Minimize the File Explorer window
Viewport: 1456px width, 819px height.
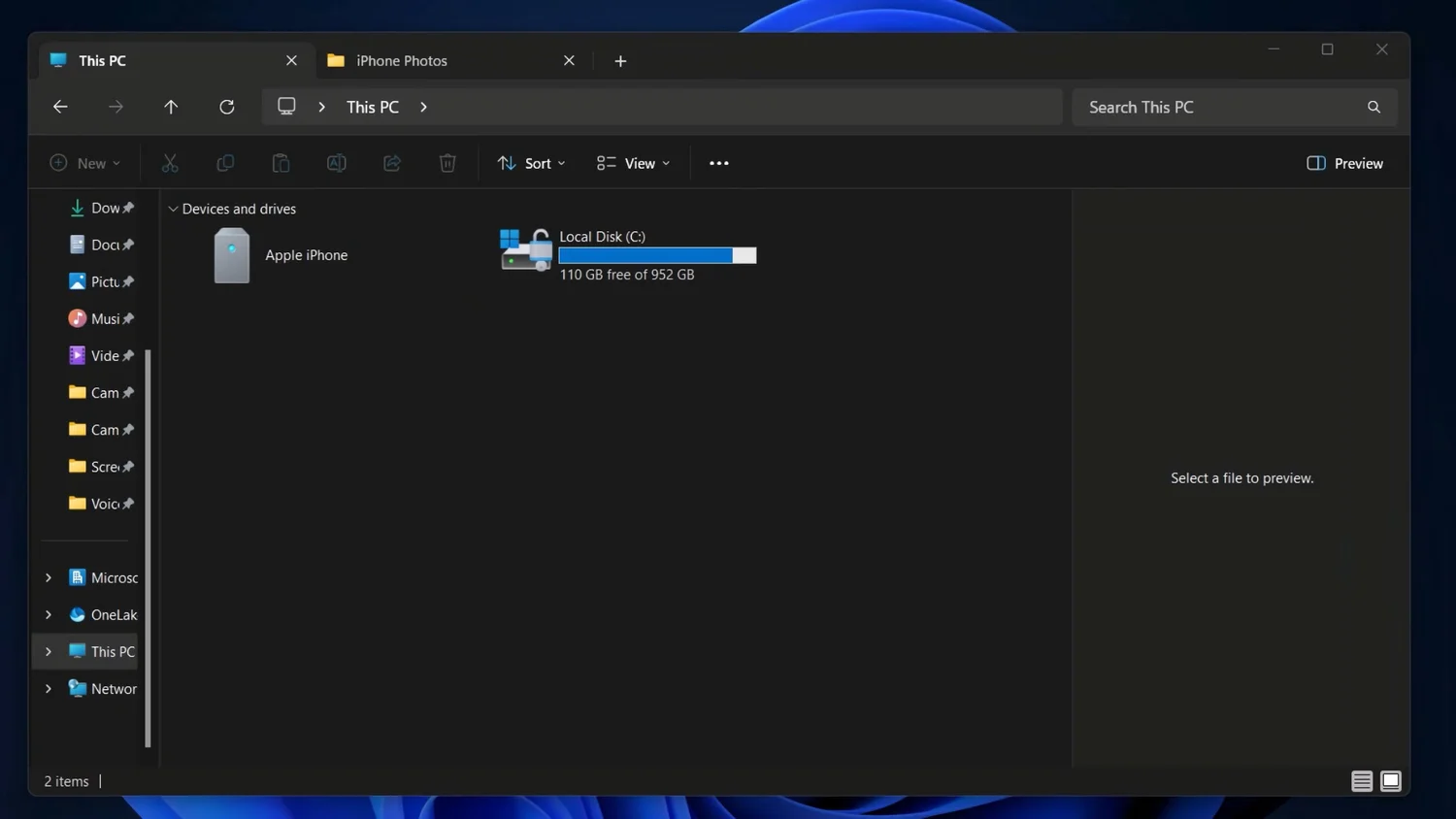pos(1274,49)
